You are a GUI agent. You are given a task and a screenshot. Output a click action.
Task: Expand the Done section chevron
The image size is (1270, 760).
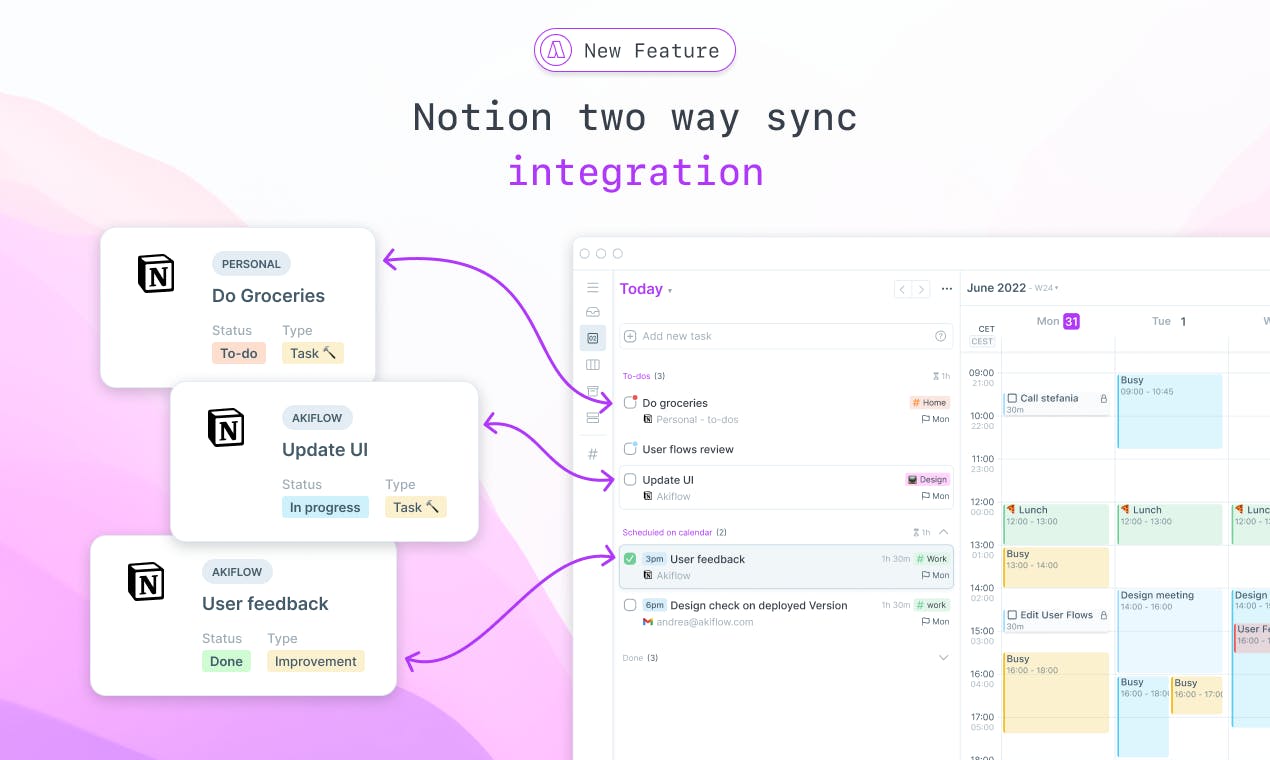(x=943, y=658)
